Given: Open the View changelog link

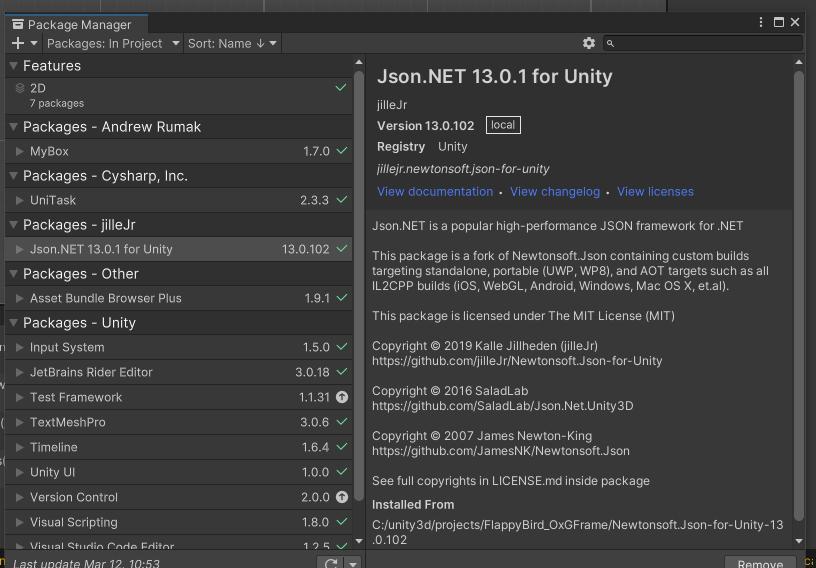Looking at the screenshot, I should (555, 192).
